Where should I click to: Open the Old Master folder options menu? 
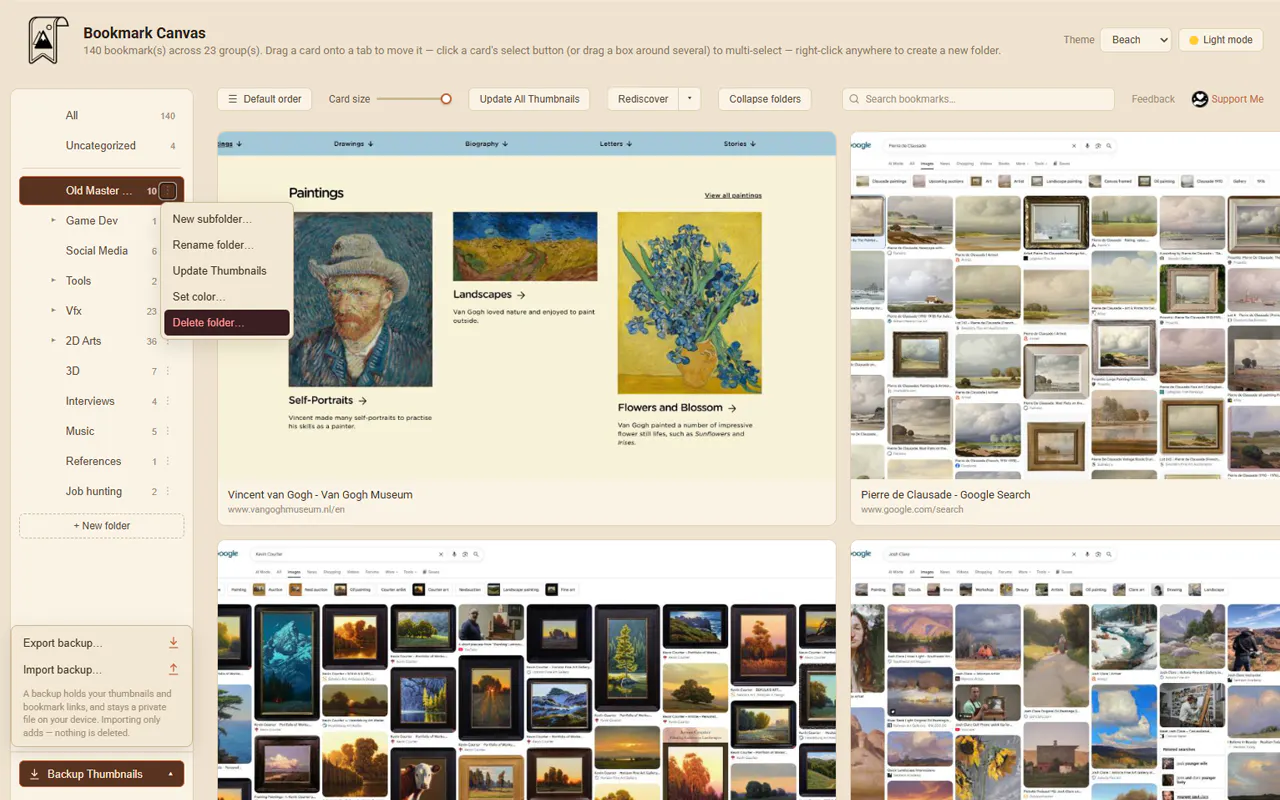point(168,191)
